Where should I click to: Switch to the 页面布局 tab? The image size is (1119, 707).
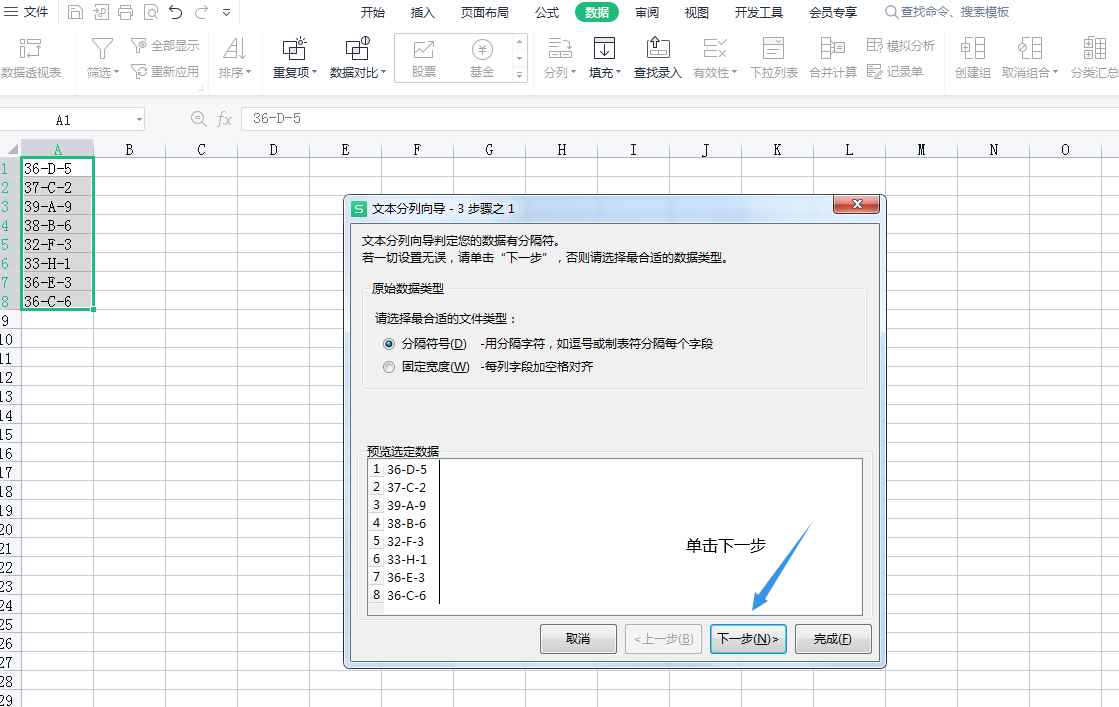coord(485,12)
